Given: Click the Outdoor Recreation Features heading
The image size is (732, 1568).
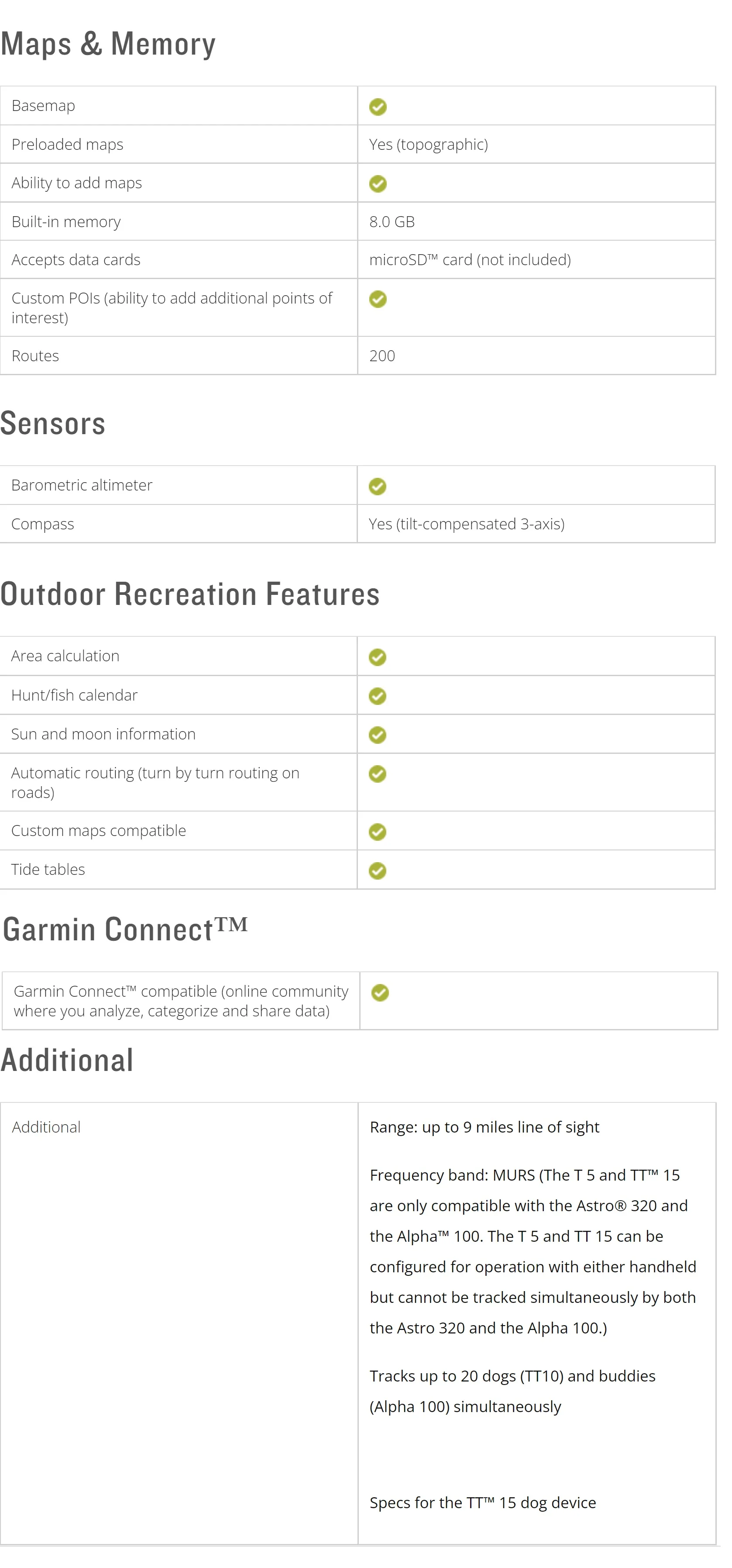Looking at the screenshot, I should coord(190,594).
